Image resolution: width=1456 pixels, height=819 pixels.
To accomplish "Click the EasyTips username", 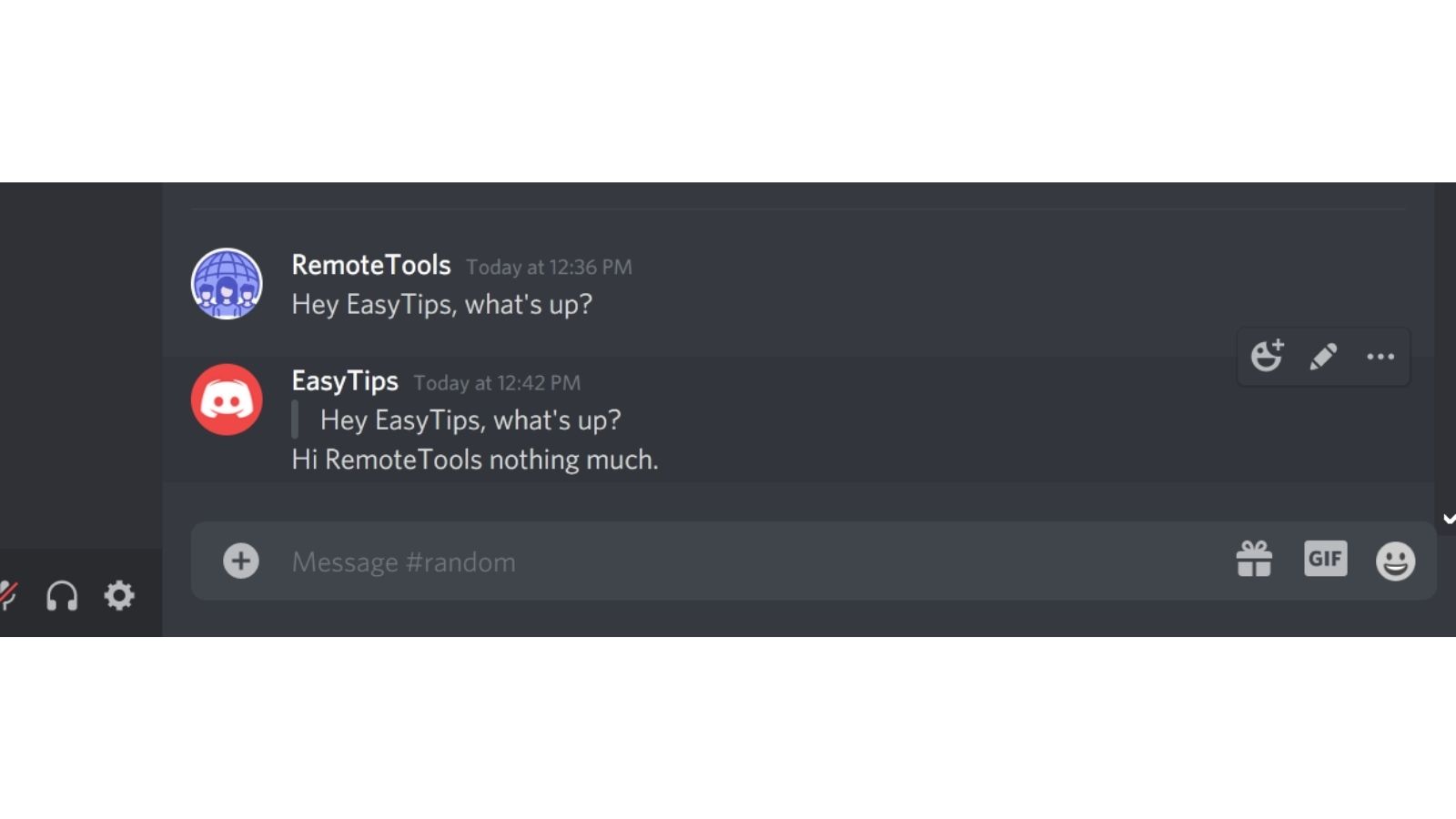I will (x=345, y=380).
